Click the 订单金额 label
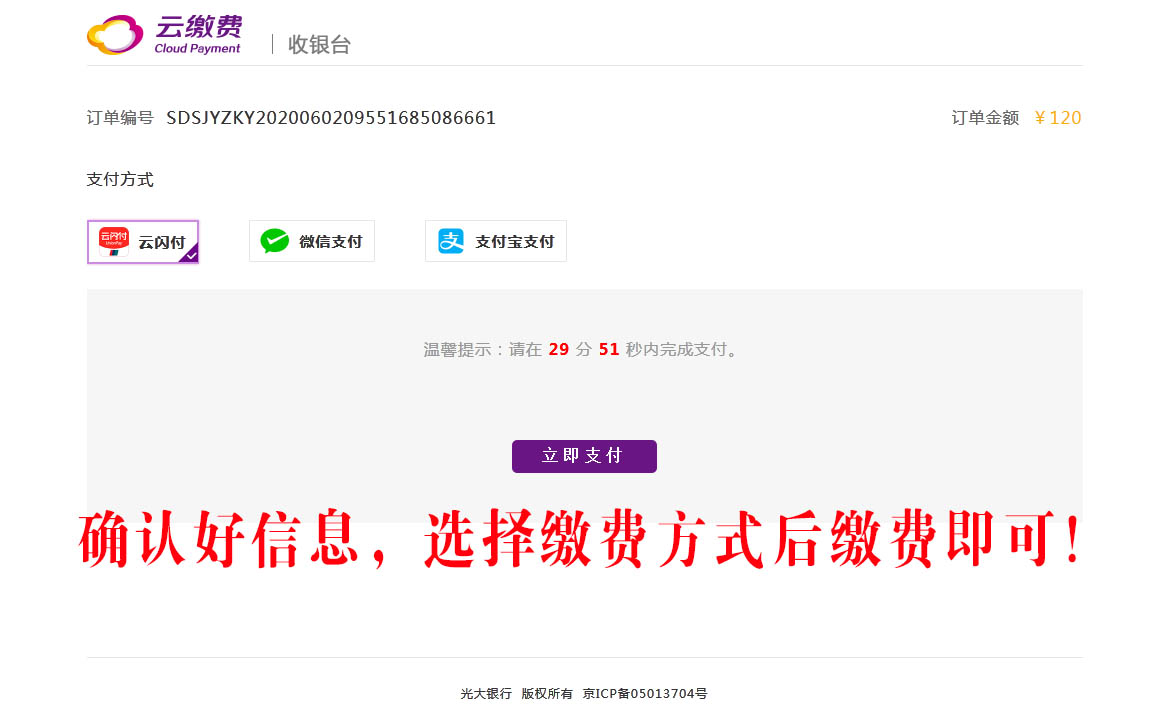 point(986,118)
